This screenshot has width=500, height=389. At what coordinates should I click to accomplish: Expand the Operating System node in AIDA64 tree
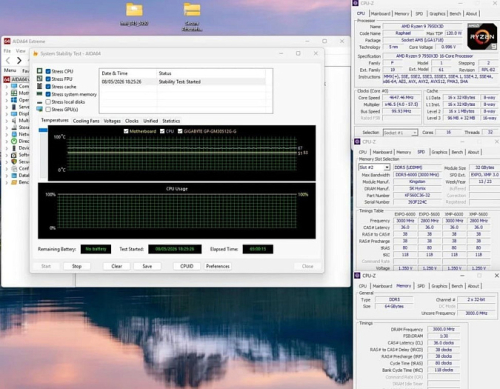pyautogui.click(x=7, y=100)
